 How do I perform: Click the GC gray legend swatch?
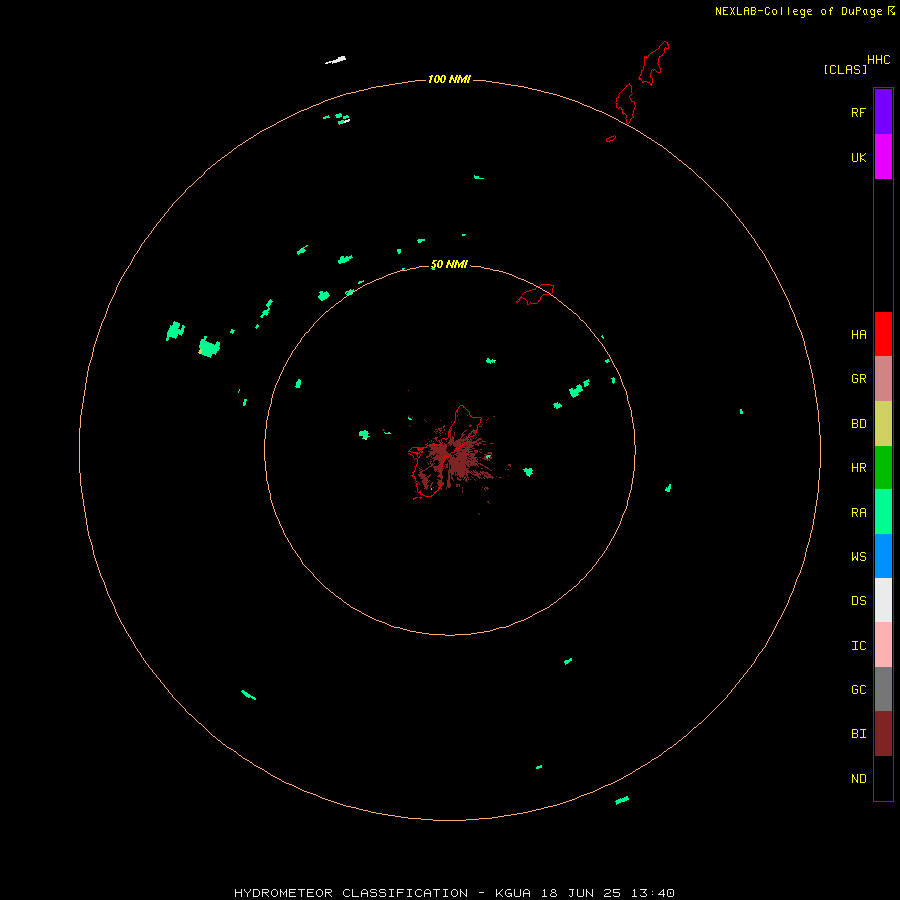pyautogui.click(x=883, y=689)
